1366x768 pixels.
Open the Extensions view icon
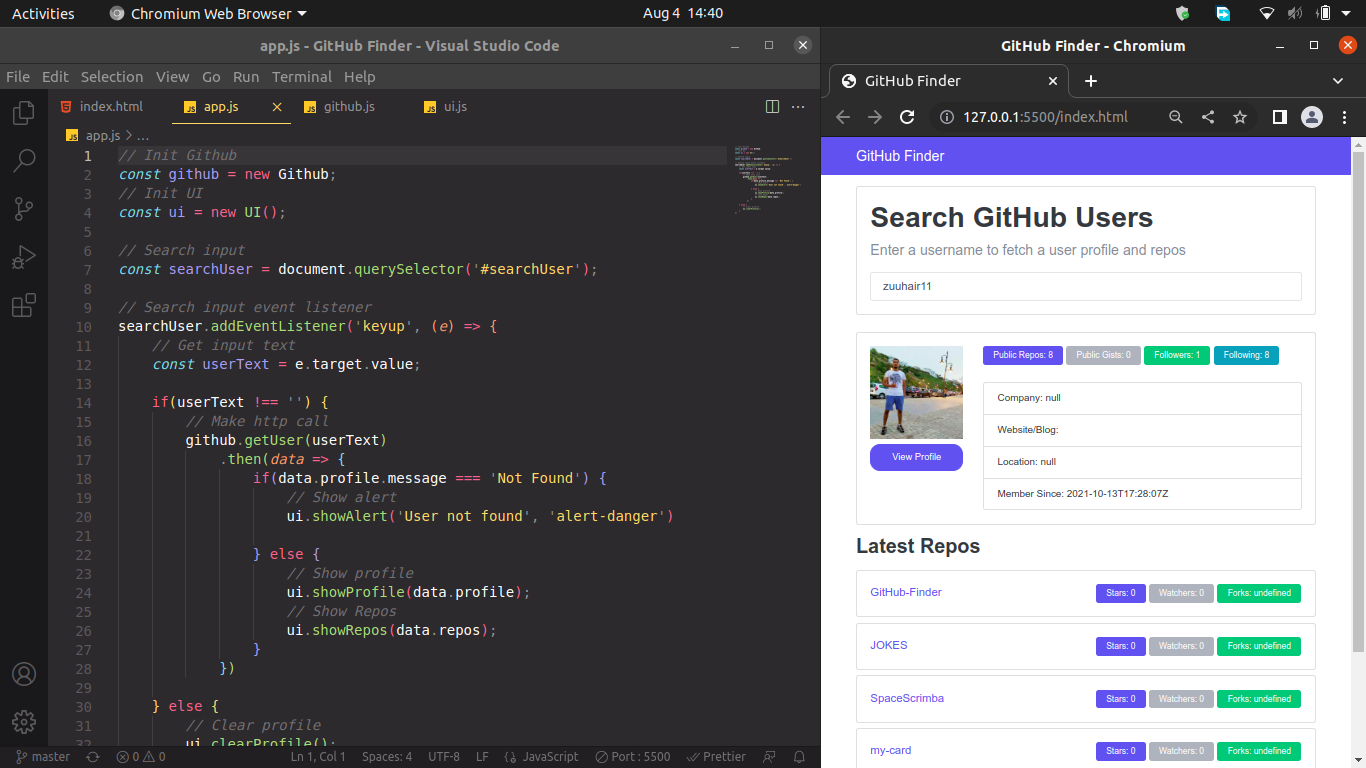click(23, 305)
